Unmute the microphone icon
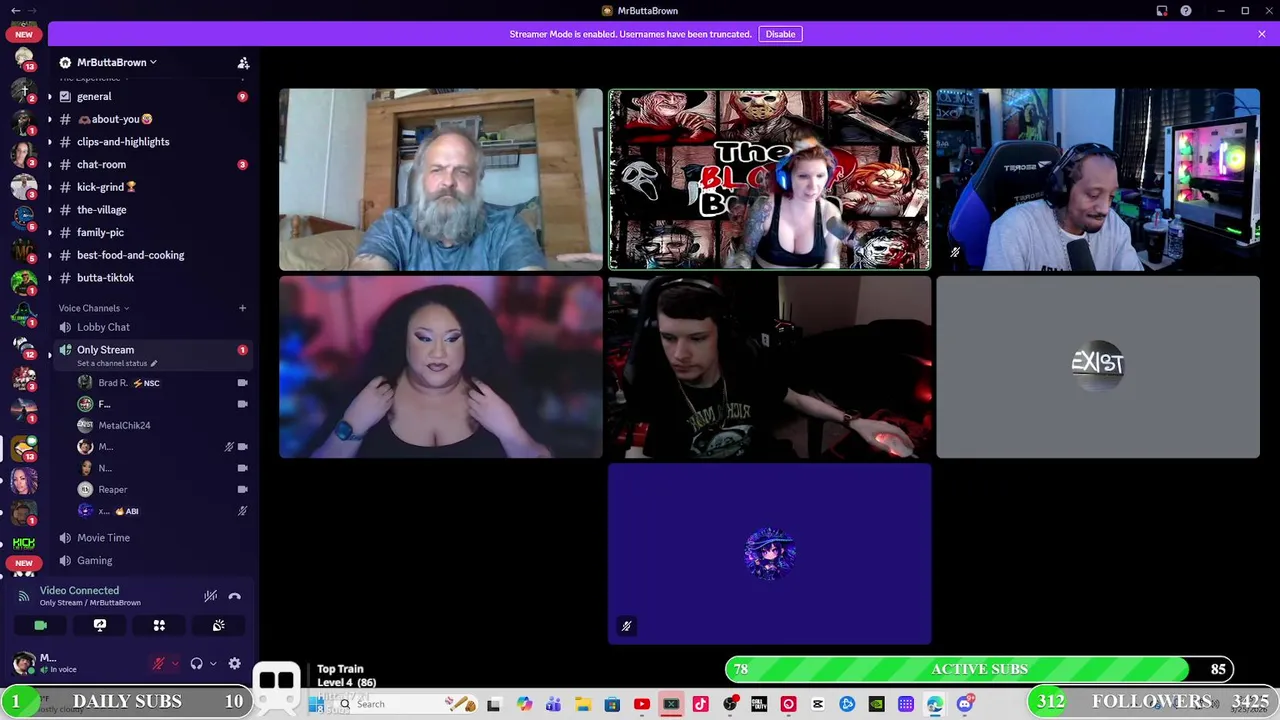The height and width of the screenshot is (720, 1280). [158, 663]
